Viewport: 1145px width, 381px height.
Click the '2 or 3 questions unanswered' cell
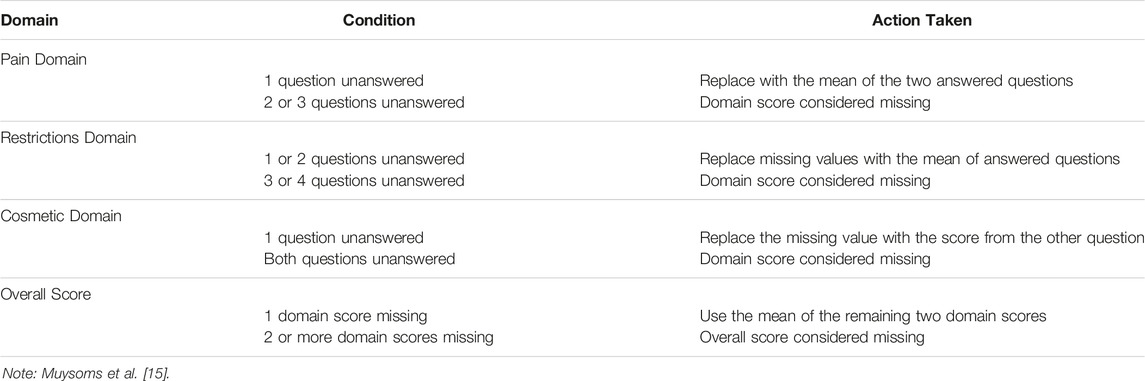pyautogui.click(x=364, y=103)
